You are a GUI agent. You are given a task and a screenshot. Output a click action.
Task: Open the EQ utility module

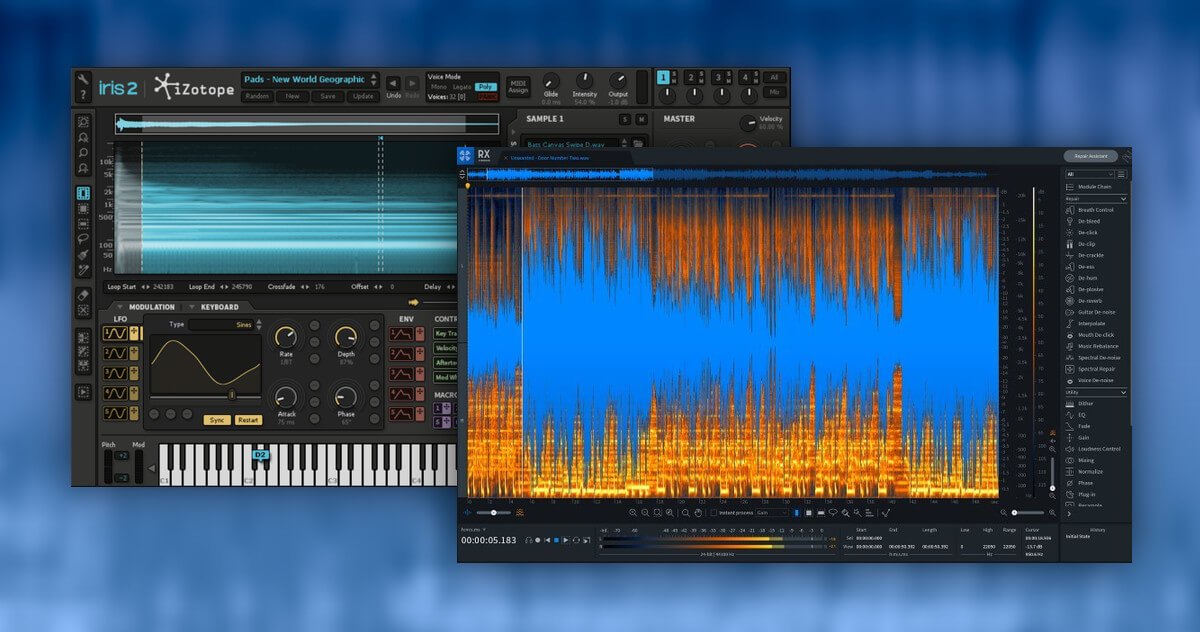point(1084,415)
